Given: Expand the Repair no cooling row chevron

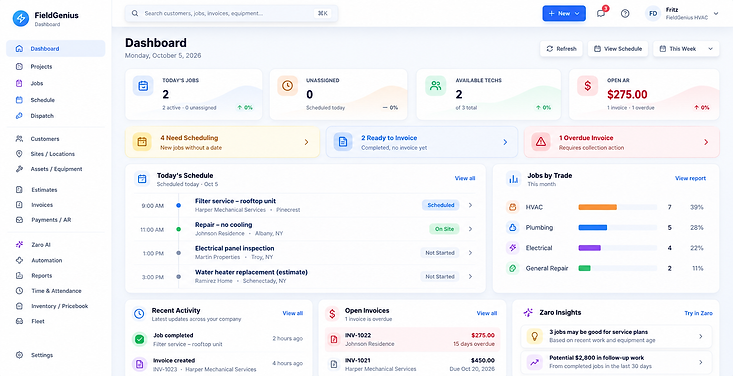Looking at the screenshot, I should [470, 229].
